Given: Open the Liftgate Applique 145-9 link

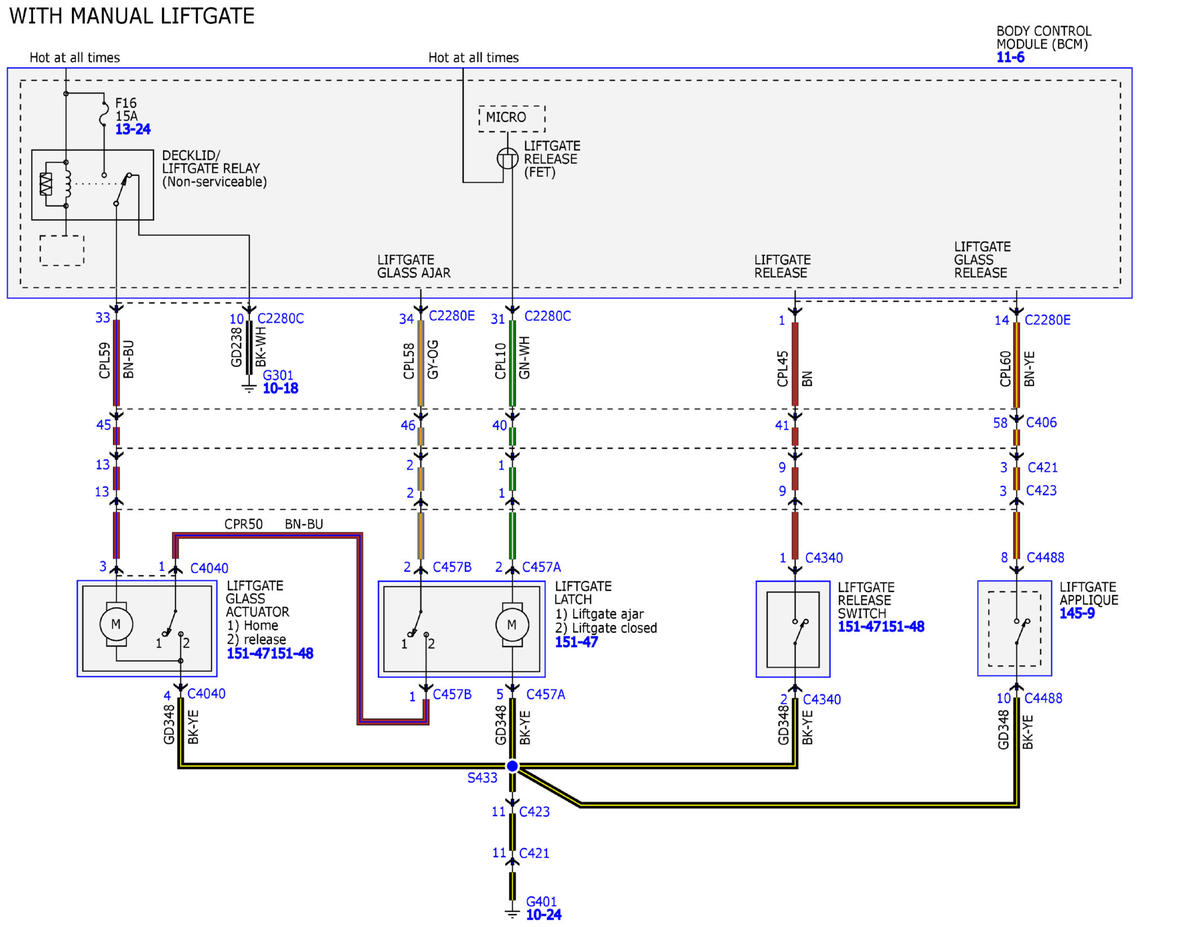Looking at the screenshot, I should (1078, 614).
